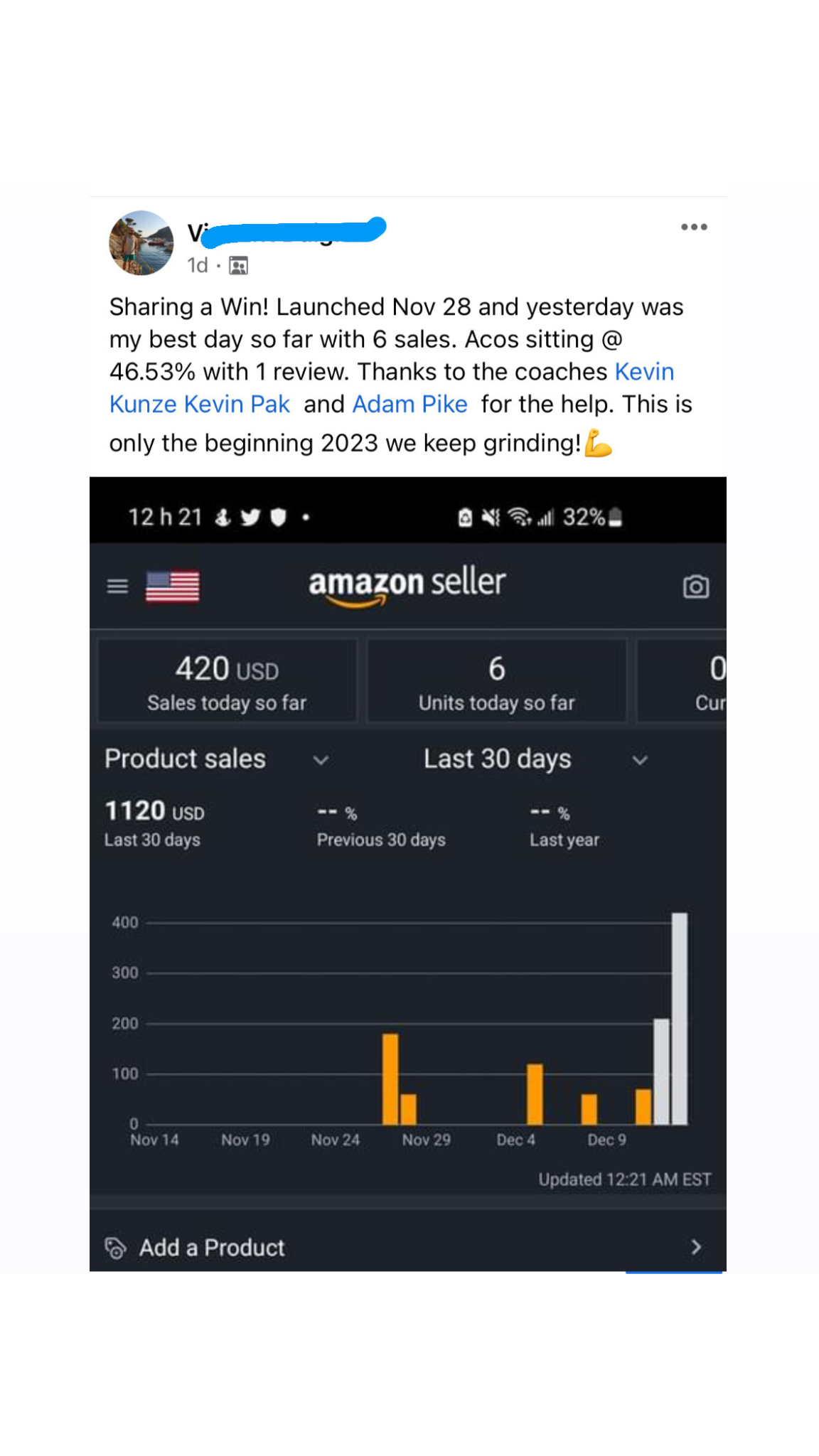Select the Sales today so far card
This screenshot has height=1456, width=819.
pos(227,681)
